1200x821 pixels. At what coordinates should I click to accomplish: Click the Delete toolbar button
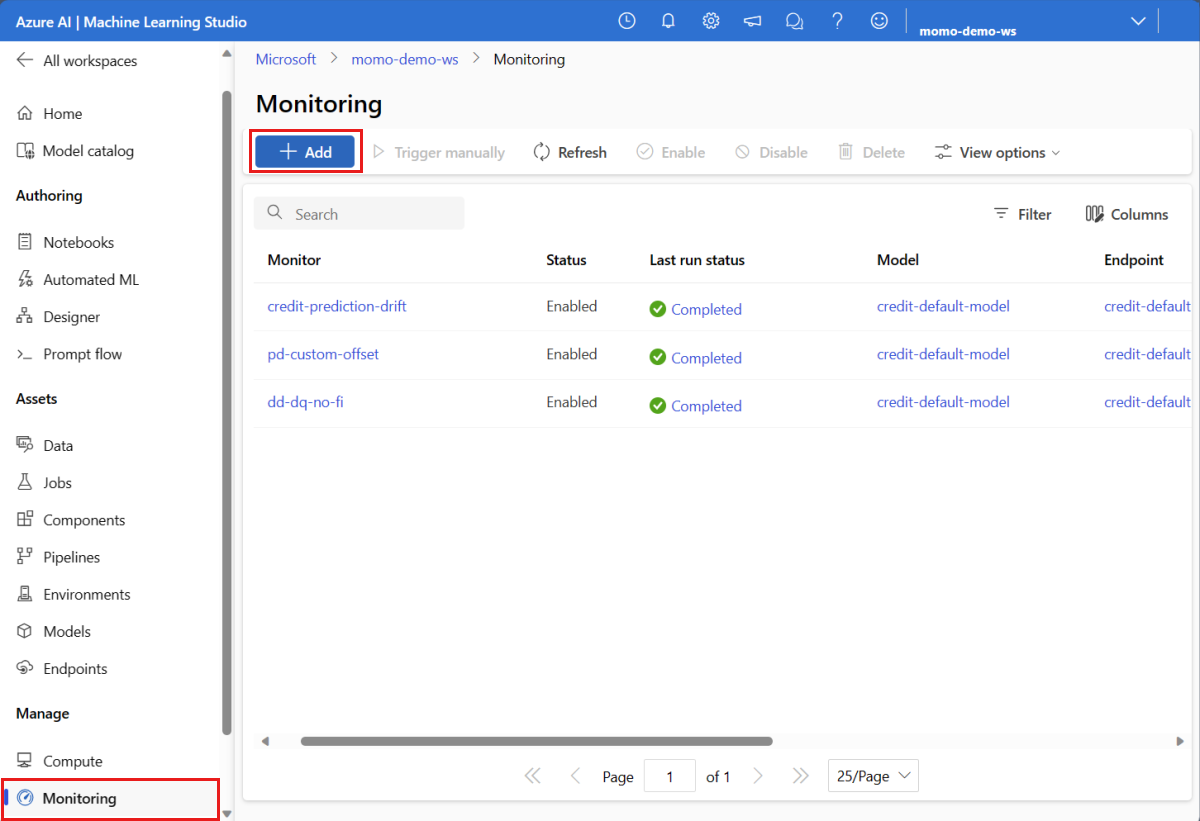pyautogui.click(x=871, y=152)
